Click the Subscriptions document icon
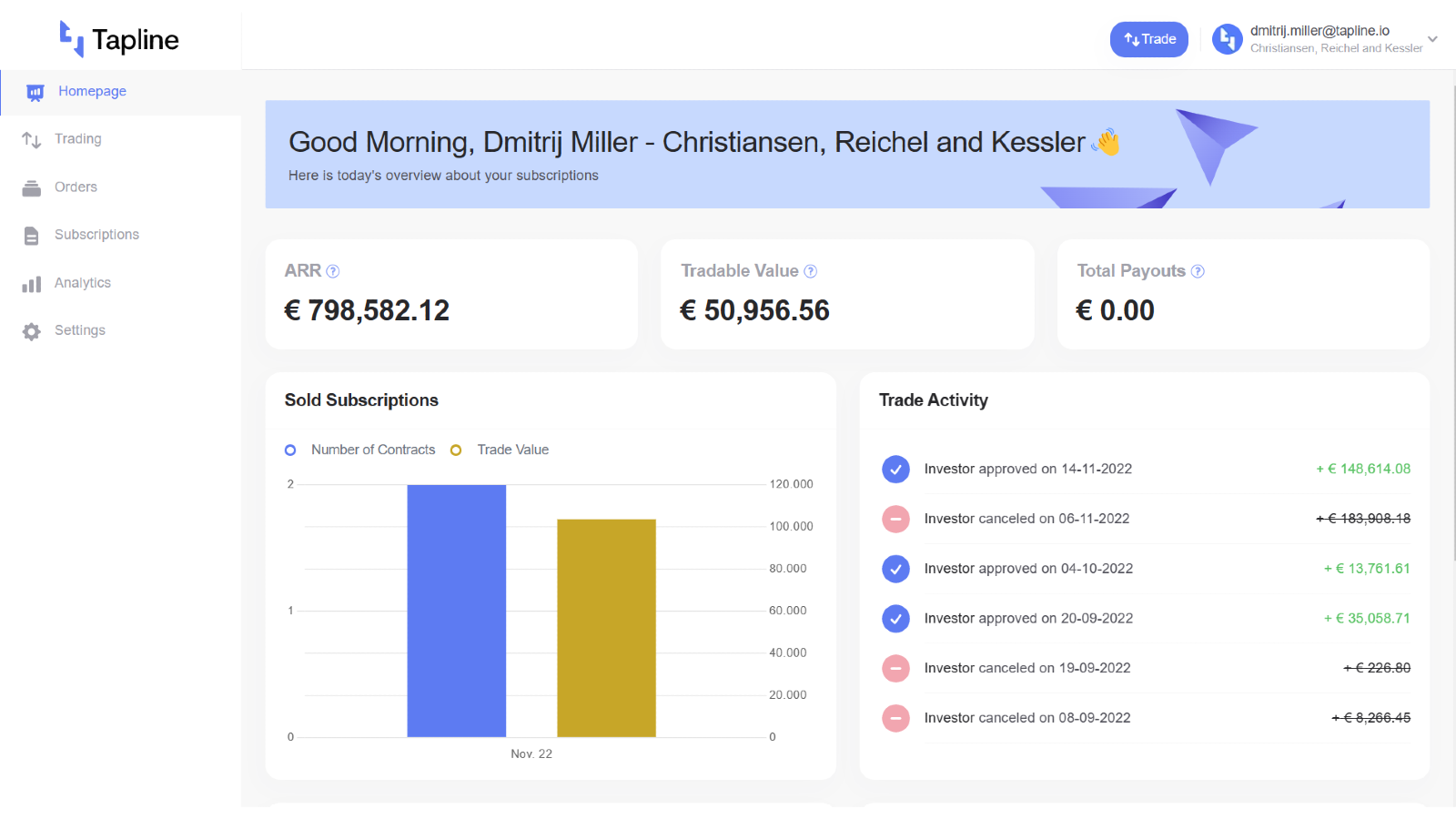The height and width of the screenshot is (819, 1456). click(32, 236)
